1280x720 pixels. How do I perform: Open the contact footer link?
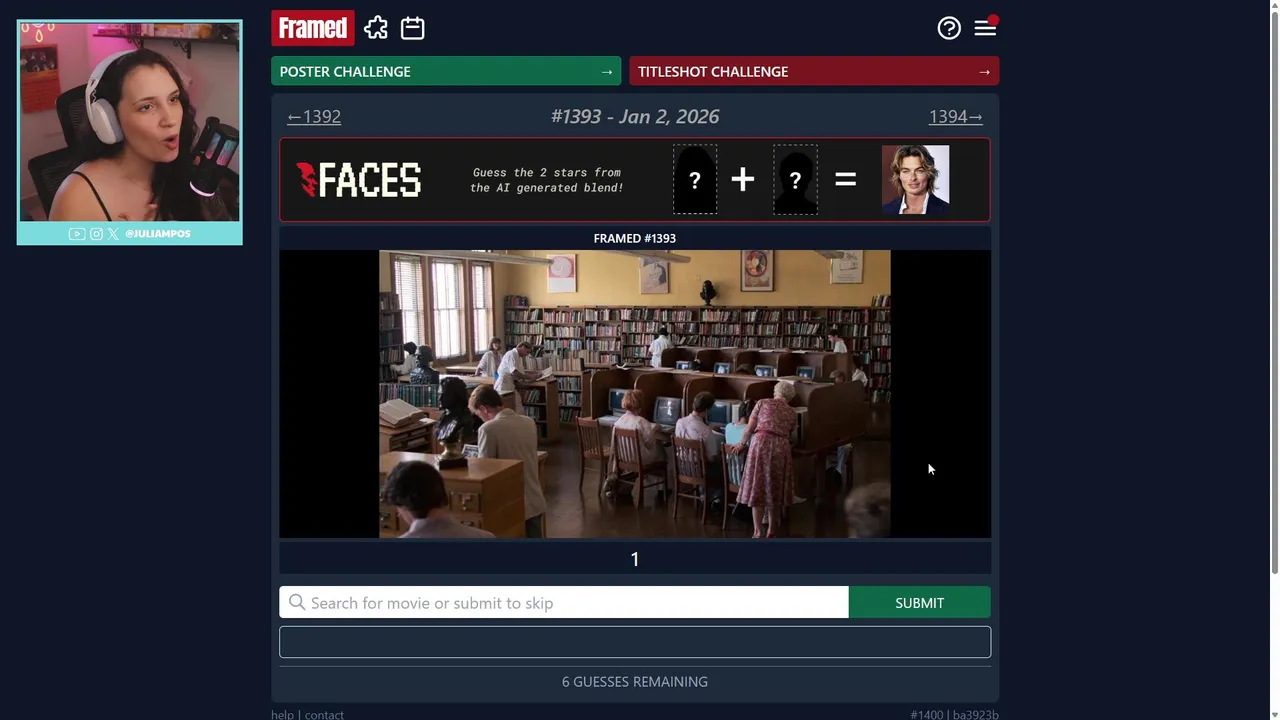coord(324,714)
